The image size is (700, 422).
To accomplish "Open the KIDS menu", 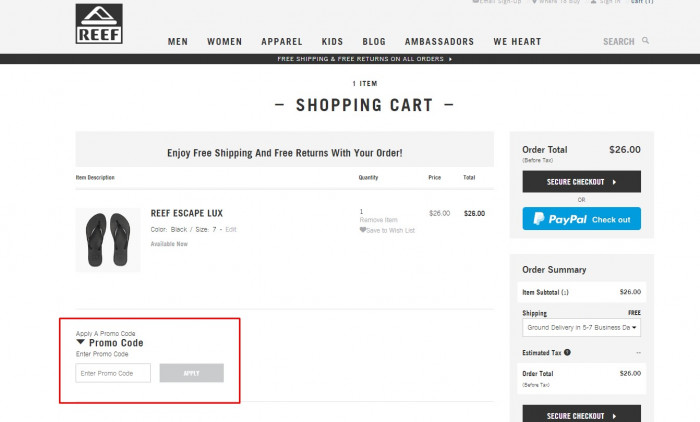I will click(332, 42).
